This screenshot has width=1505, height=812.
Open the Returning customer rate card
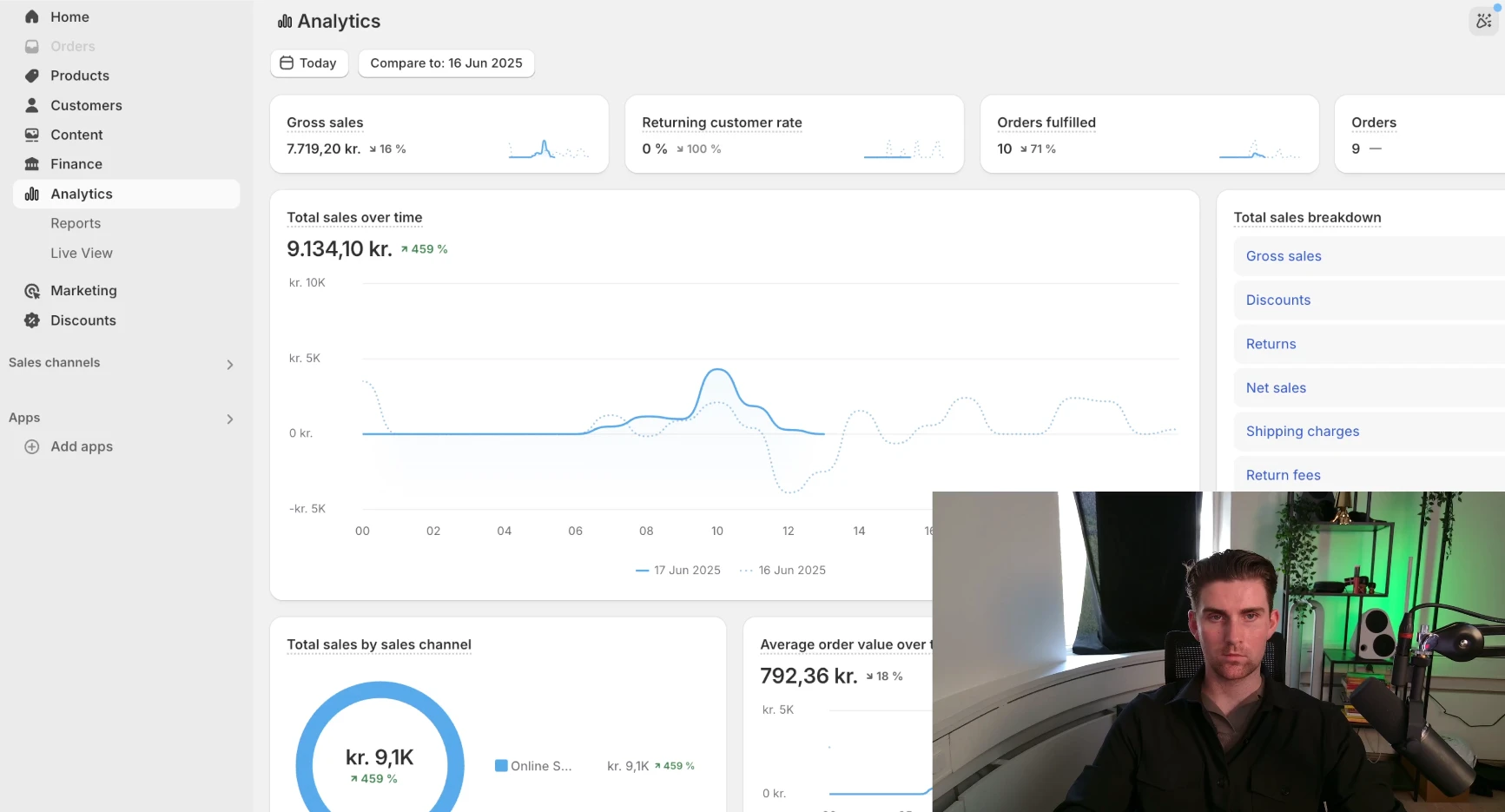(x=795, y=134)
